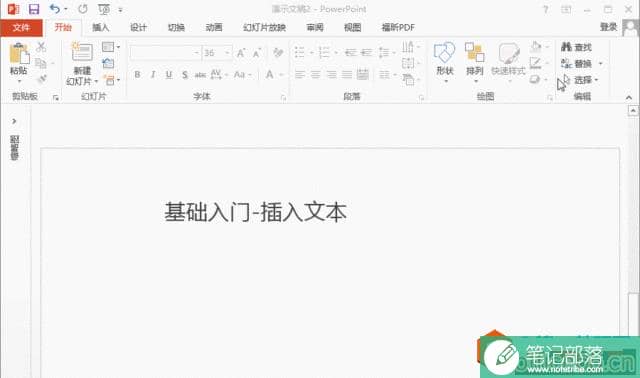Toggle Strikethrough abc button
The width and height of the screenshot is (640, 378).
pos(200,75)
